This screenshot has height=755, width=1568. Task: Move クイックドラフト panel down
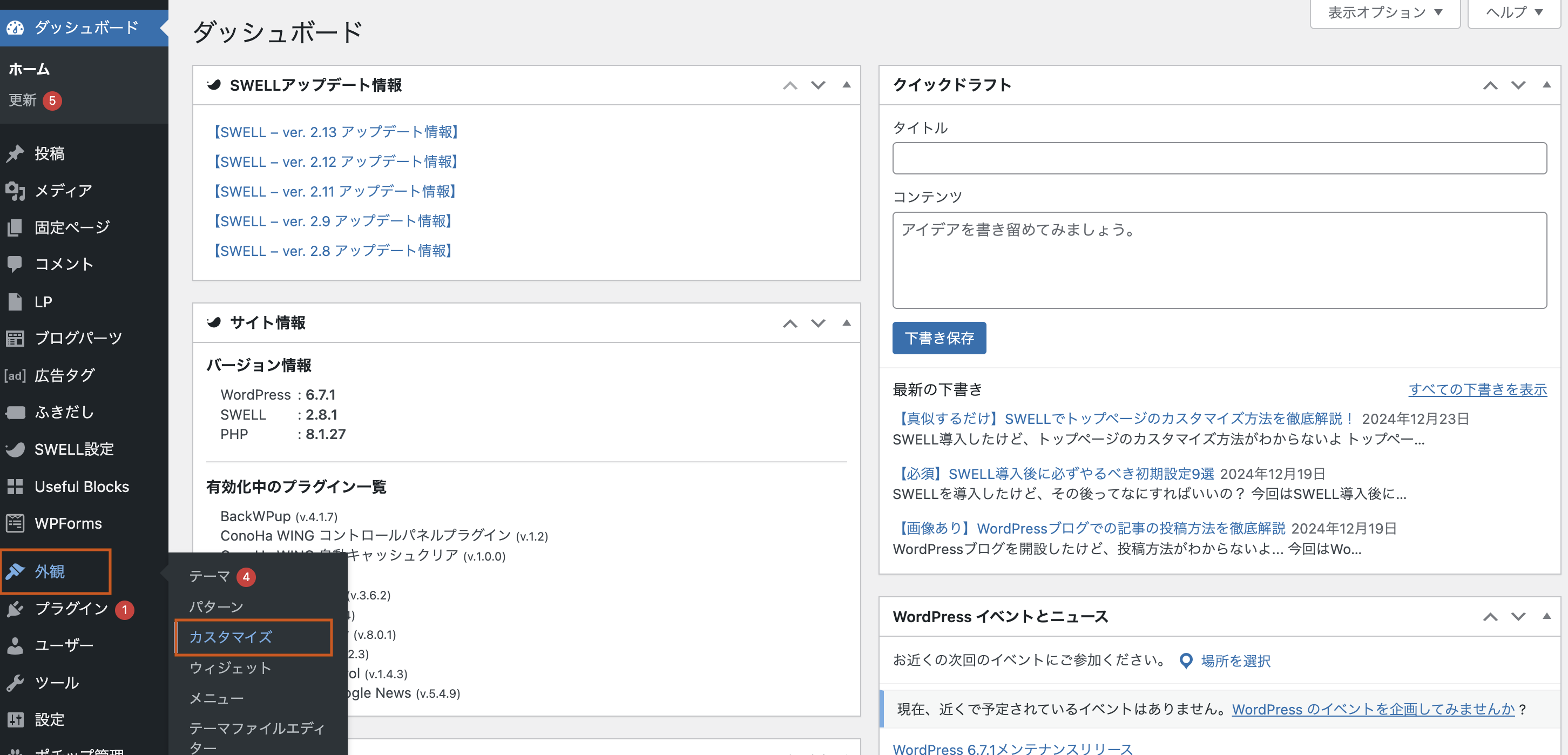pos(1518,85)
